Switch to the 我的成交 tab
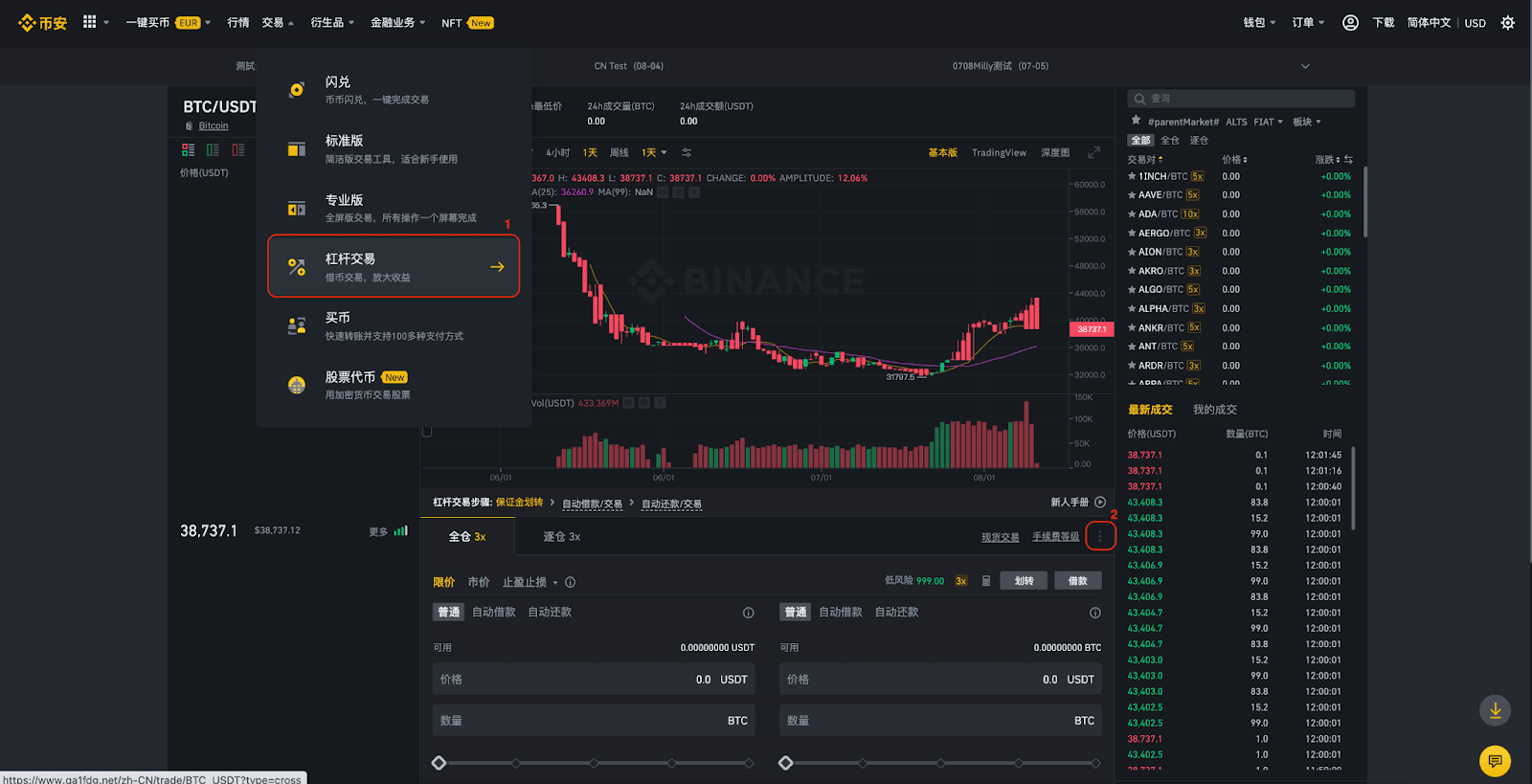 (x=1214, y=410)
